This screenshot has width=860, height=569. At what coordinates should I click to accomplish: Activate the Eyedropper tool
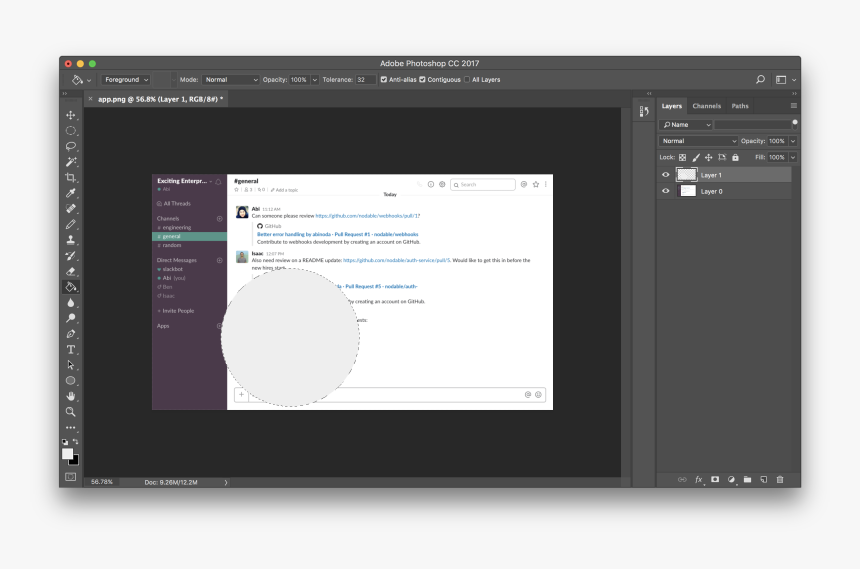click(71, 193)
